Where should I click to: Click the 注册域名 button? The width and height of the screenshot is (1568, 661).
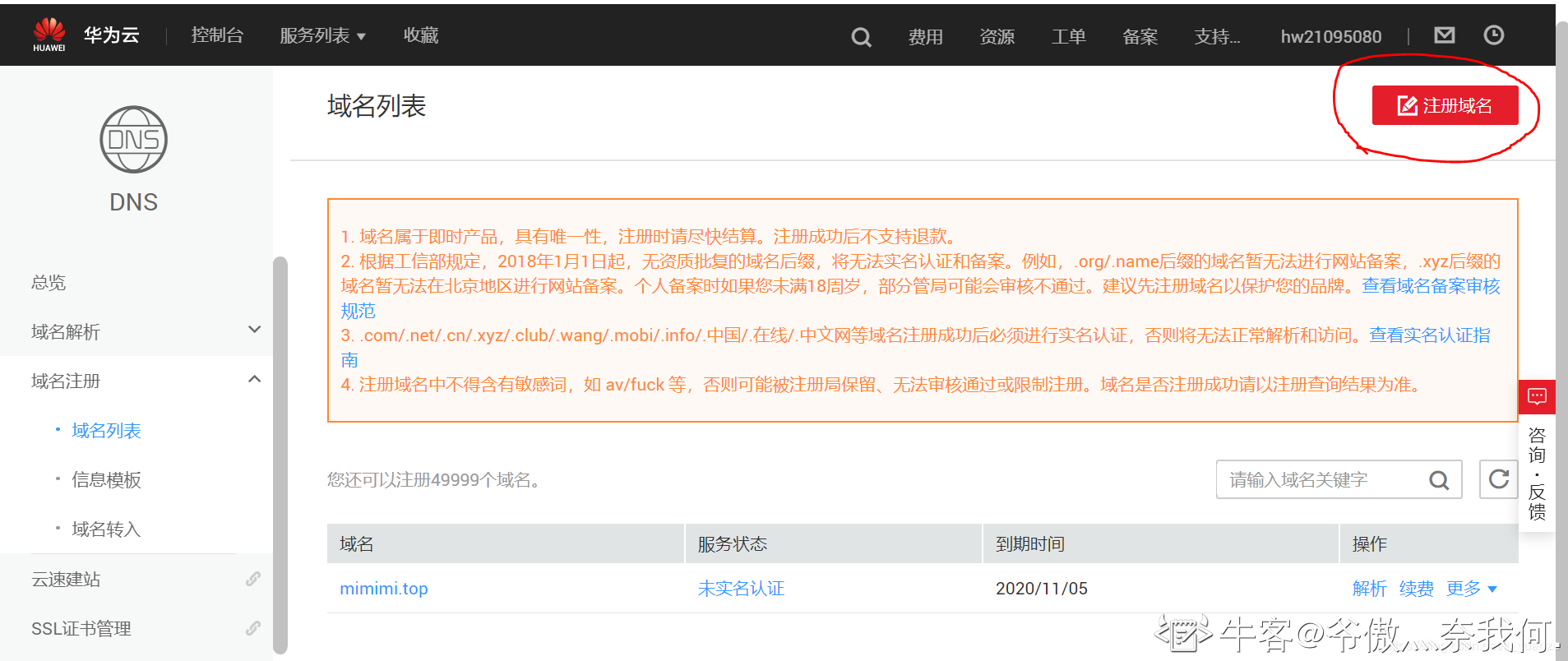click(1445, 105)
